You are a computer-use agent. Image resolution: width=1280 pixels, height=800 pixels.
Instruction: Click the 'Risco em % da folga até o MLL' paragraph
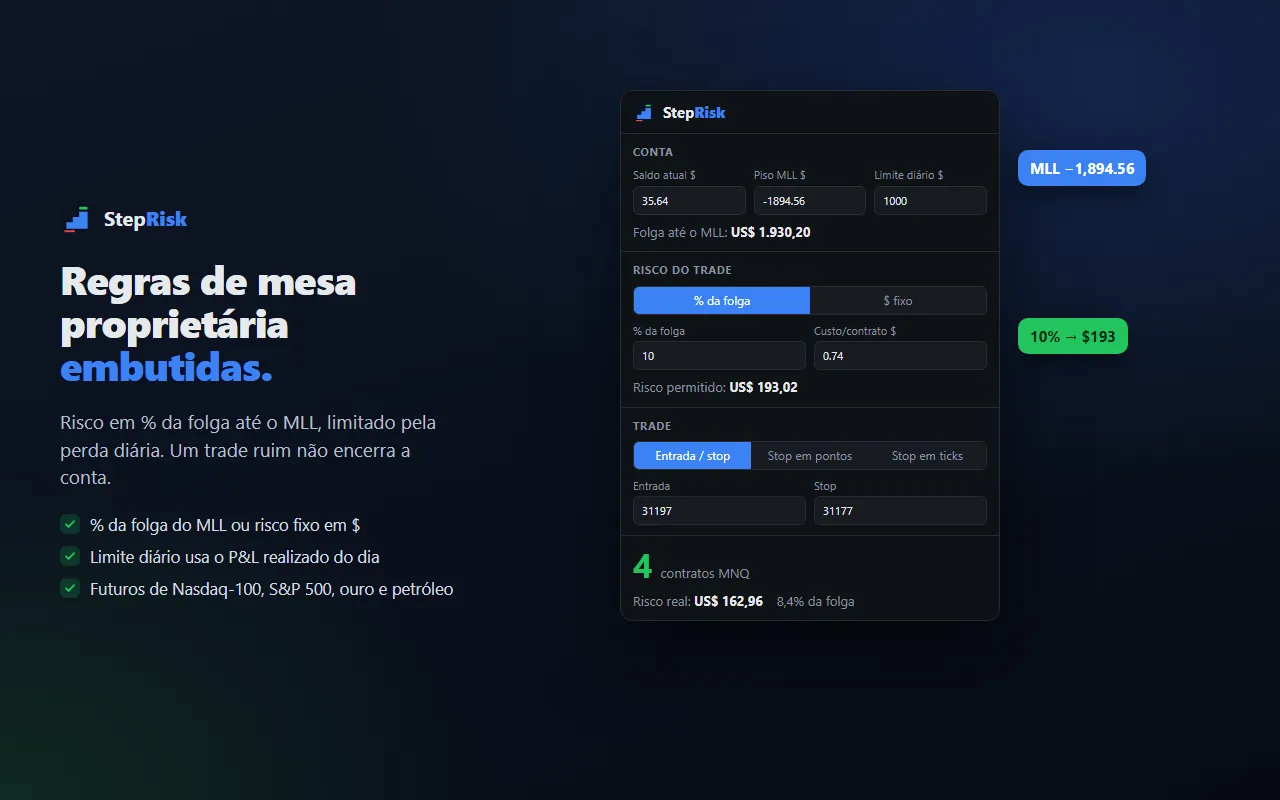coord(248,450)
